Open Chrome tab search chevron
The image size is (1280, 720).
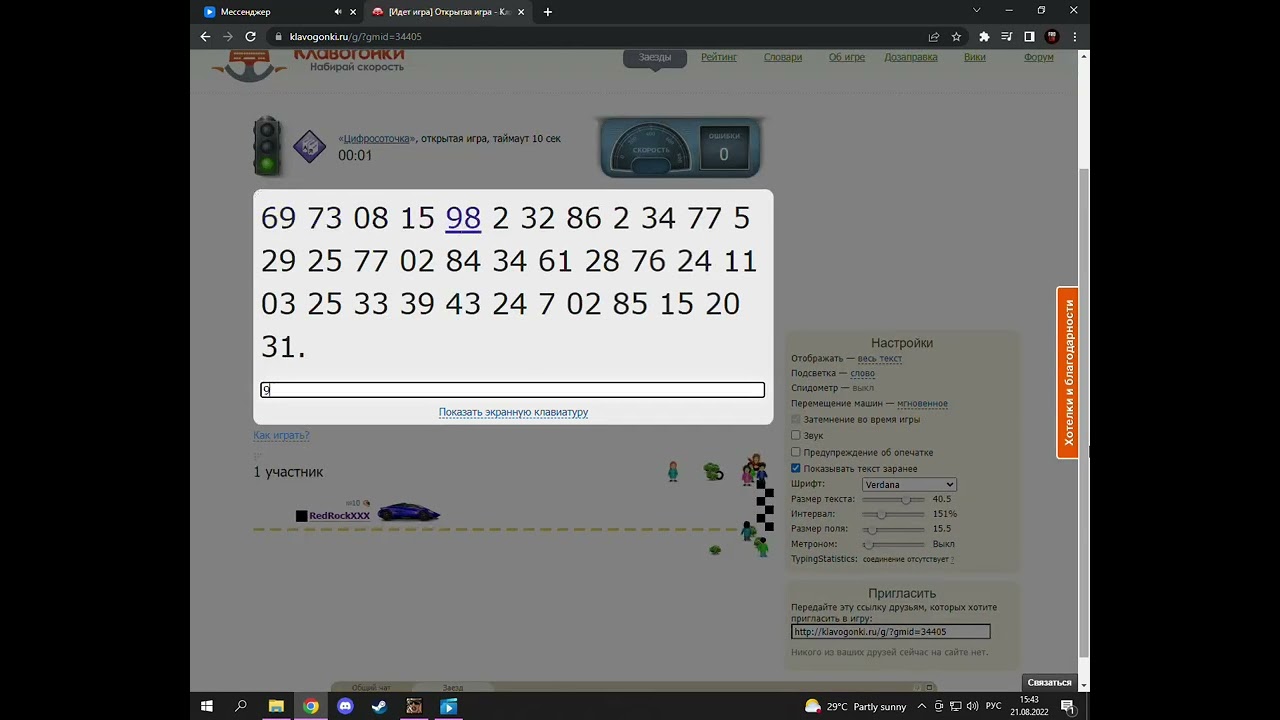coord(977,11)
